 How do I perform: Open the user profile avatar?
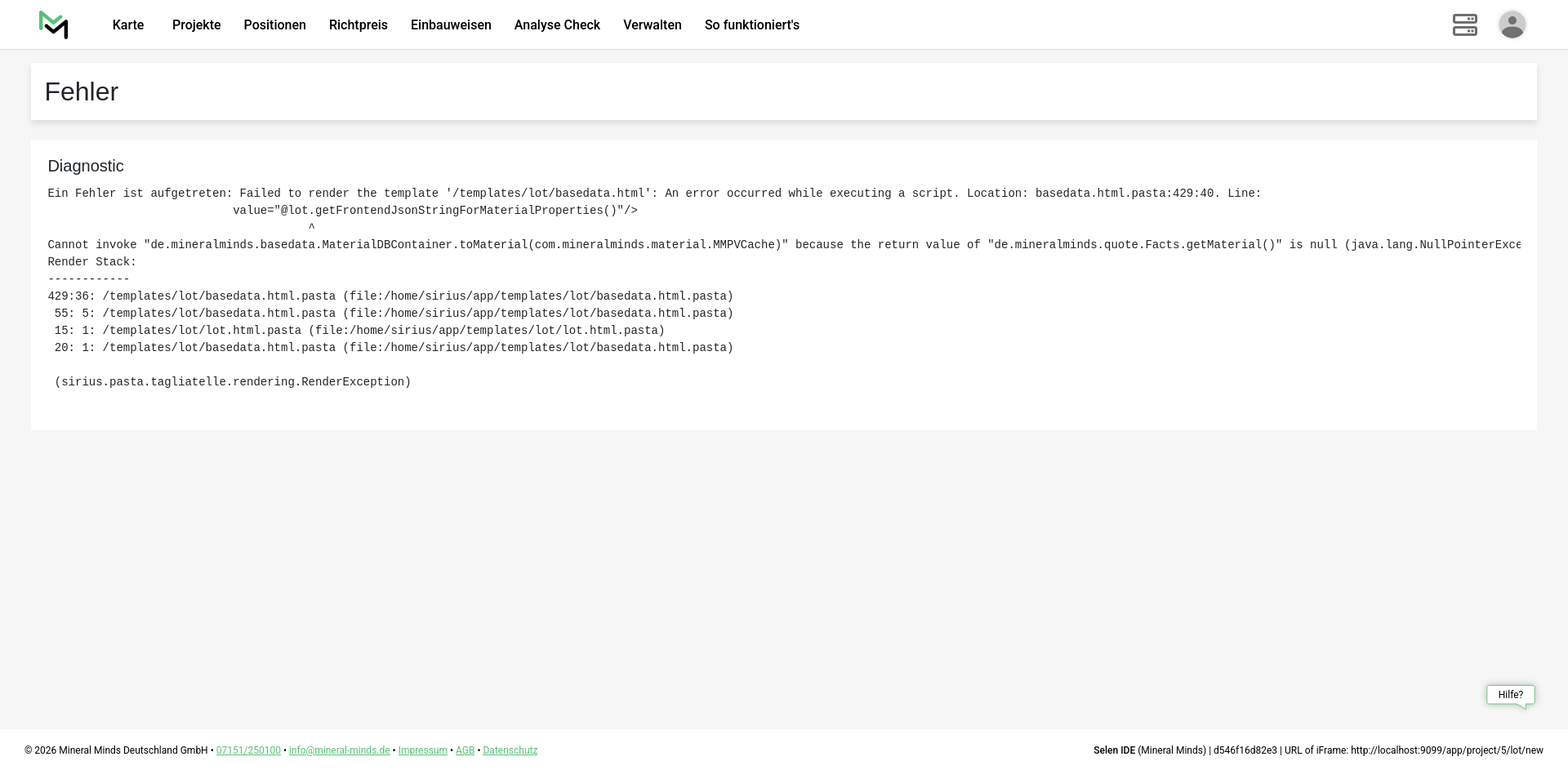pyautogui.click(x=1512, y=24)
